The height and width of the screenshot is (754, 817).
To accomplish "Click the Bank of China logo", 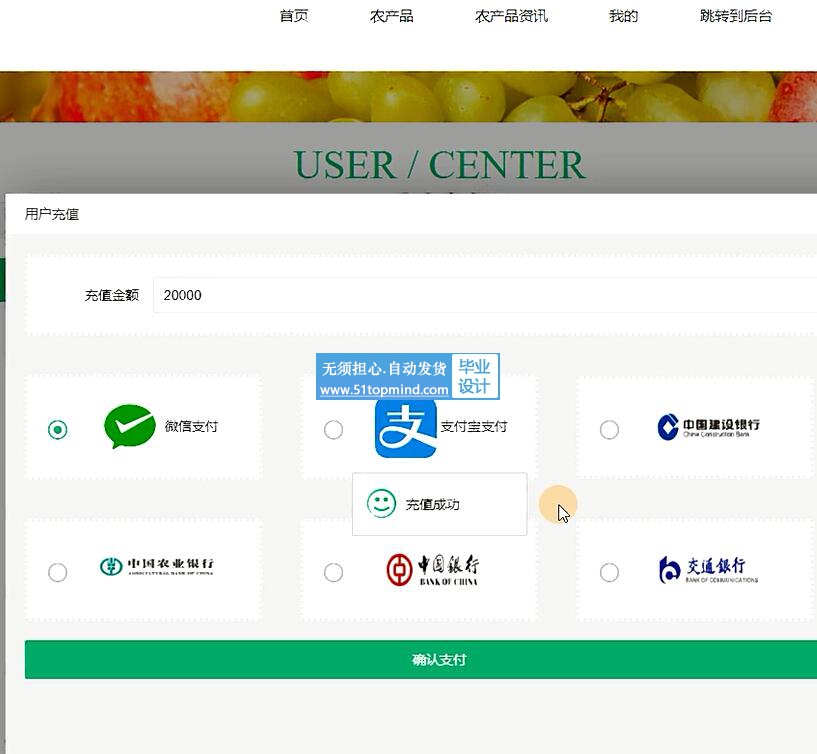I will click(432, 570).
